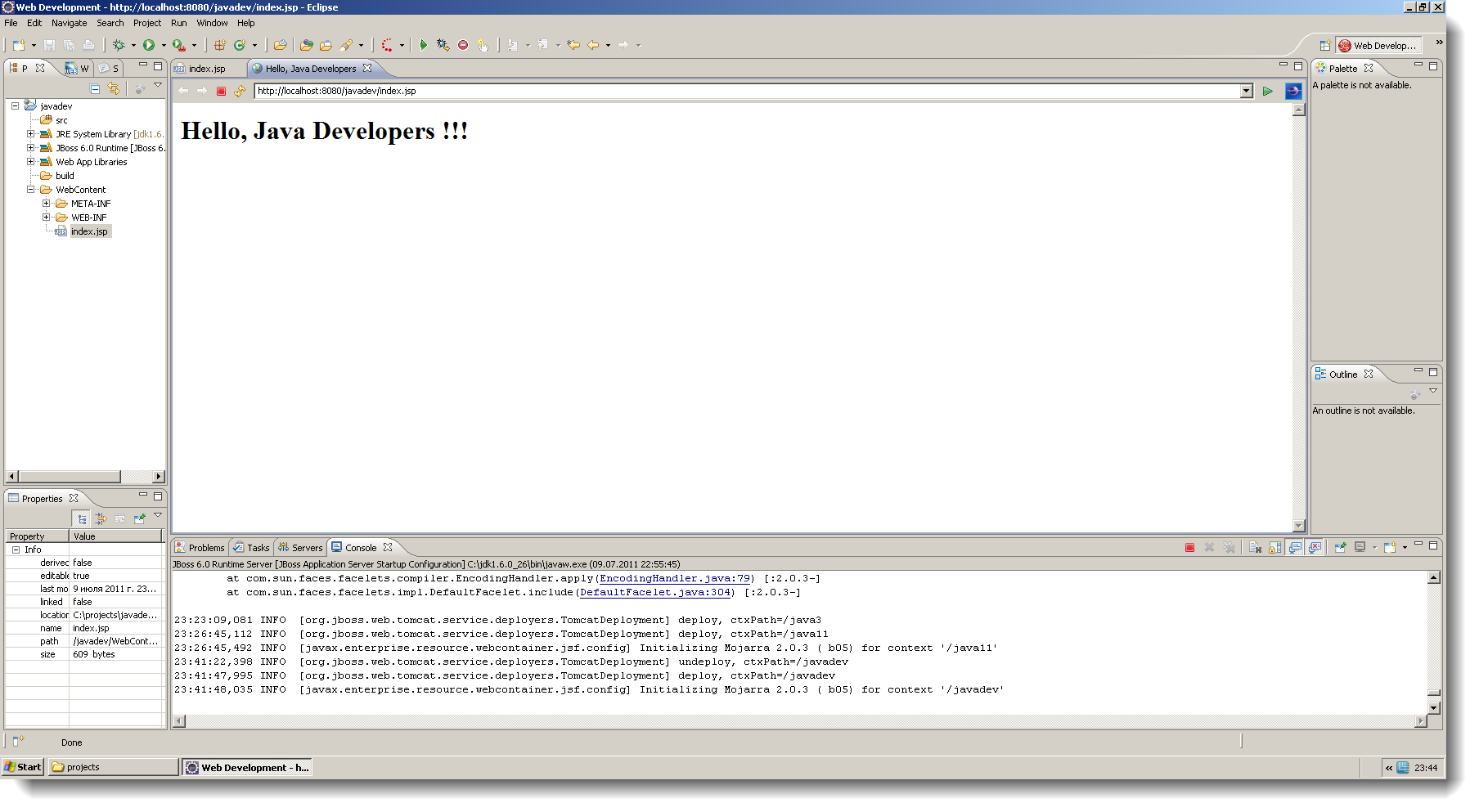Expand the JBoss 6.0 Runtime node
The image size is (1479, 812).
click(30, 147)
